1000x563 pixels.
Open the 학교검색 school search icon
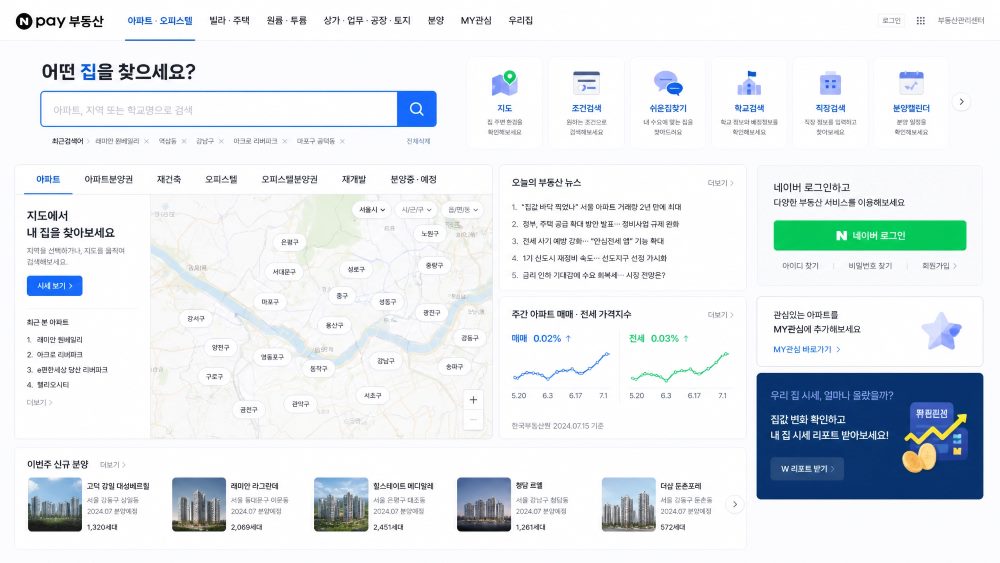749,84
